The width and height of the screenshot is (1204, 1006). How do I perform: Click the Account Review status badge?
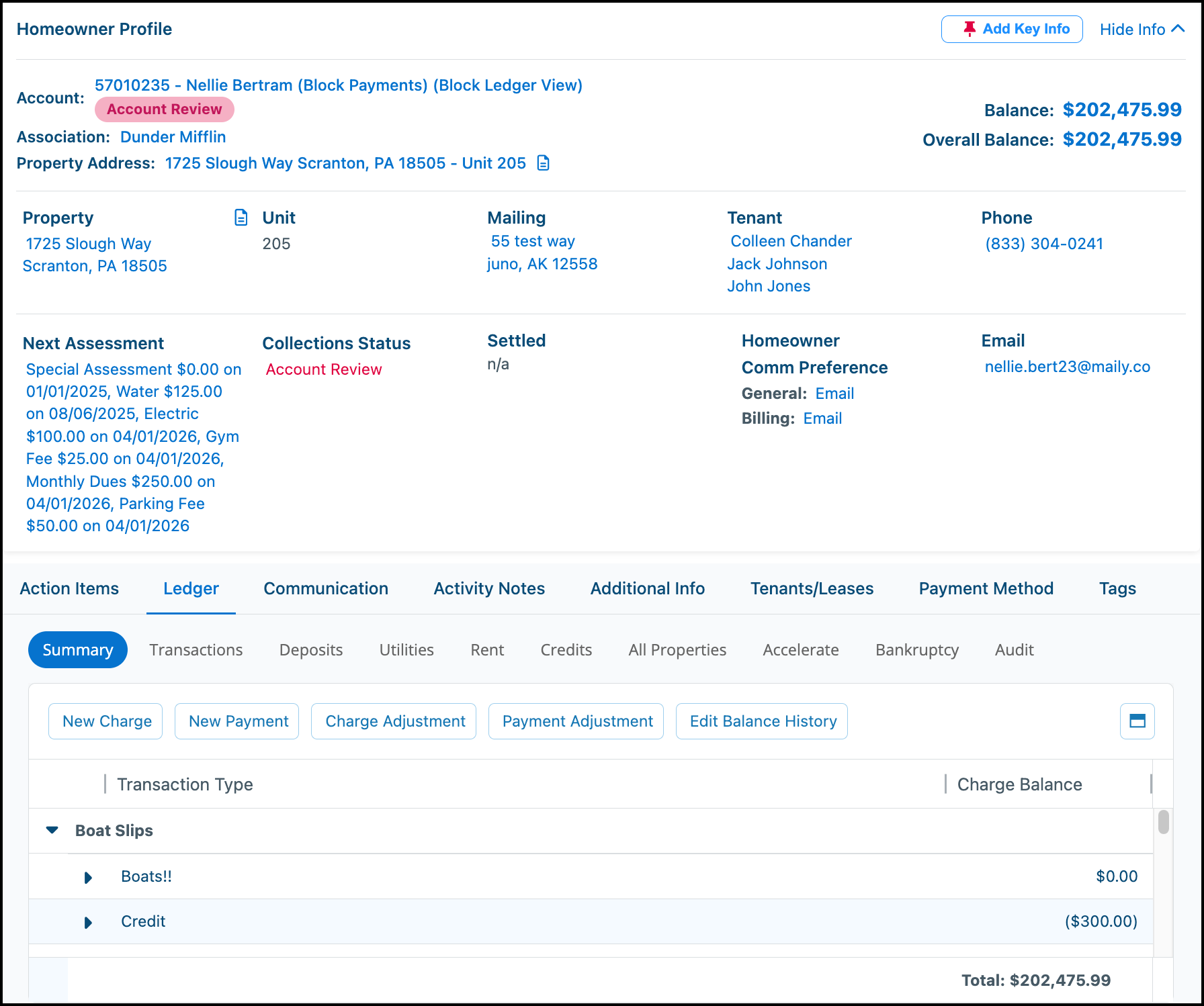click(165, 109)
